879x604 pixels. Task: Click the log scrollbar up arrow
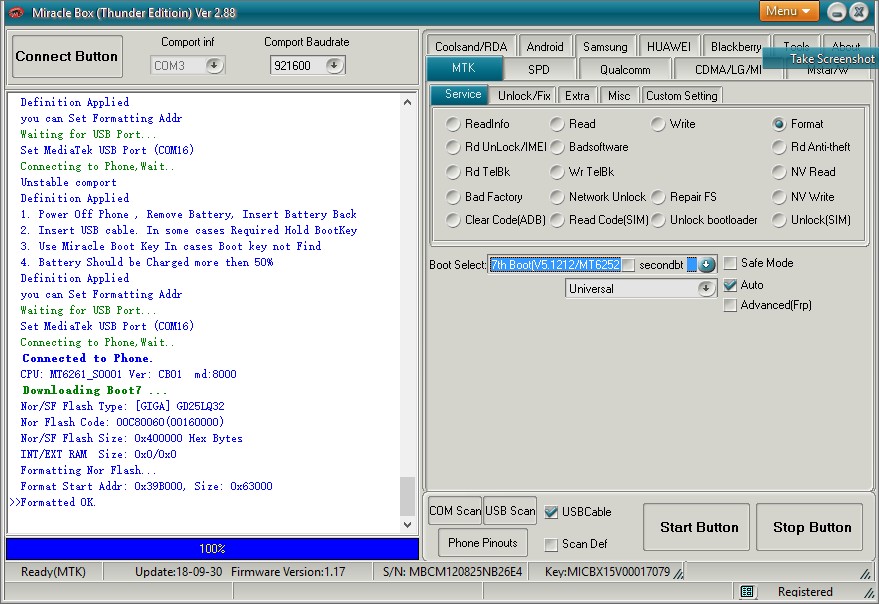click(x=408, y=102)
